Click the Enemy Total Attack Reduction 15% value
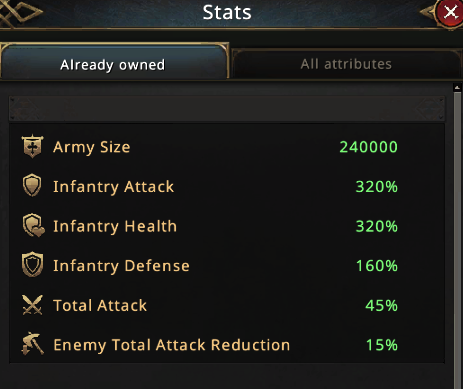 [382, 345]
